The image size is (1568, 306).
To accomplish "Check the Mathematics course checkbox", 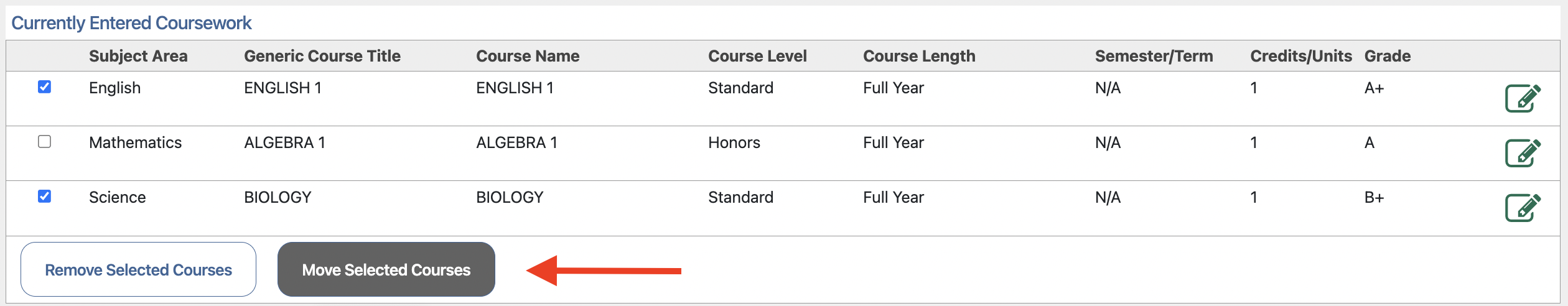I will (x=44, y=142).
